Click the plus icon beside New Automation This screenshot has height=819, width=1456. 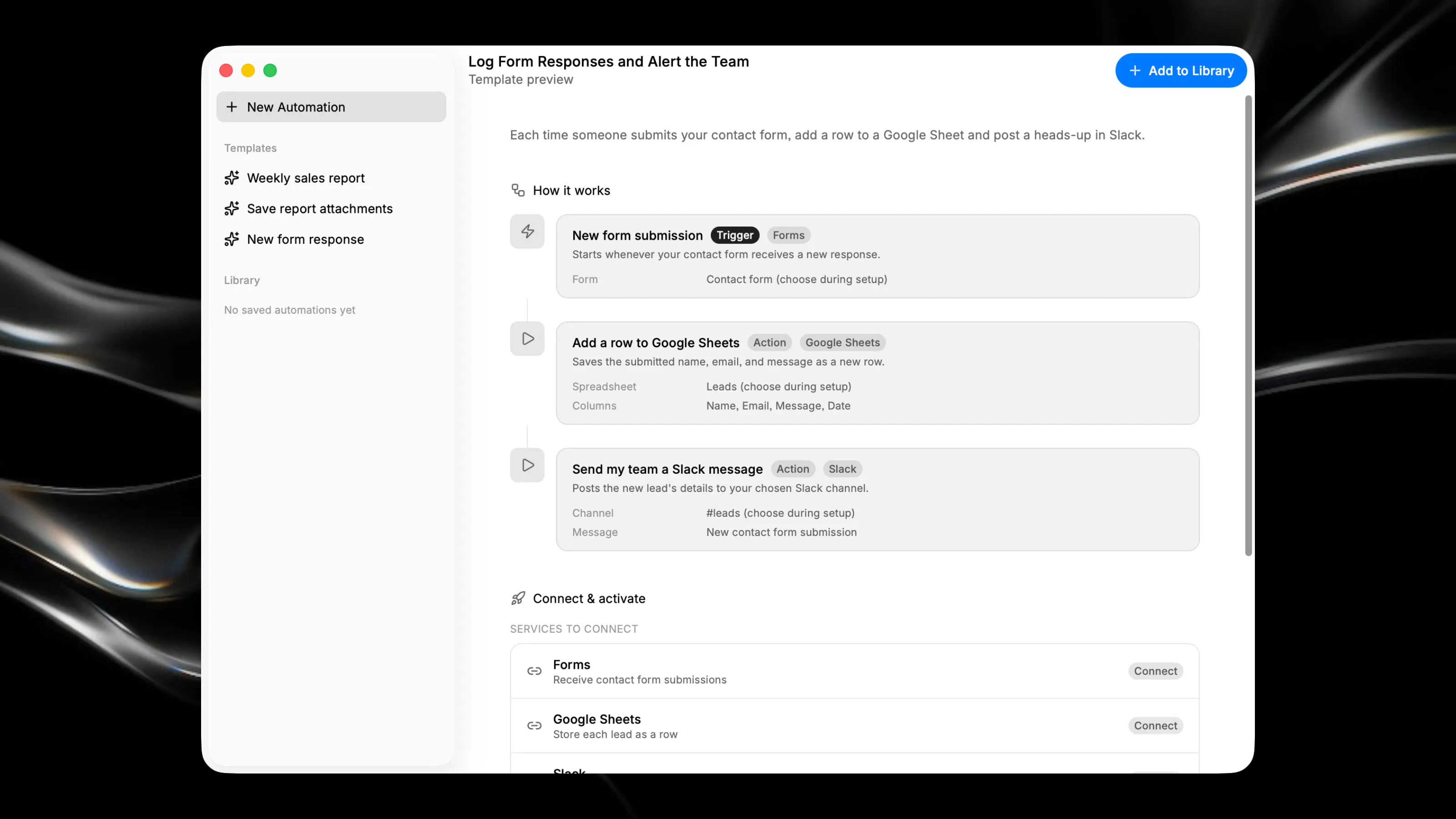232,107
